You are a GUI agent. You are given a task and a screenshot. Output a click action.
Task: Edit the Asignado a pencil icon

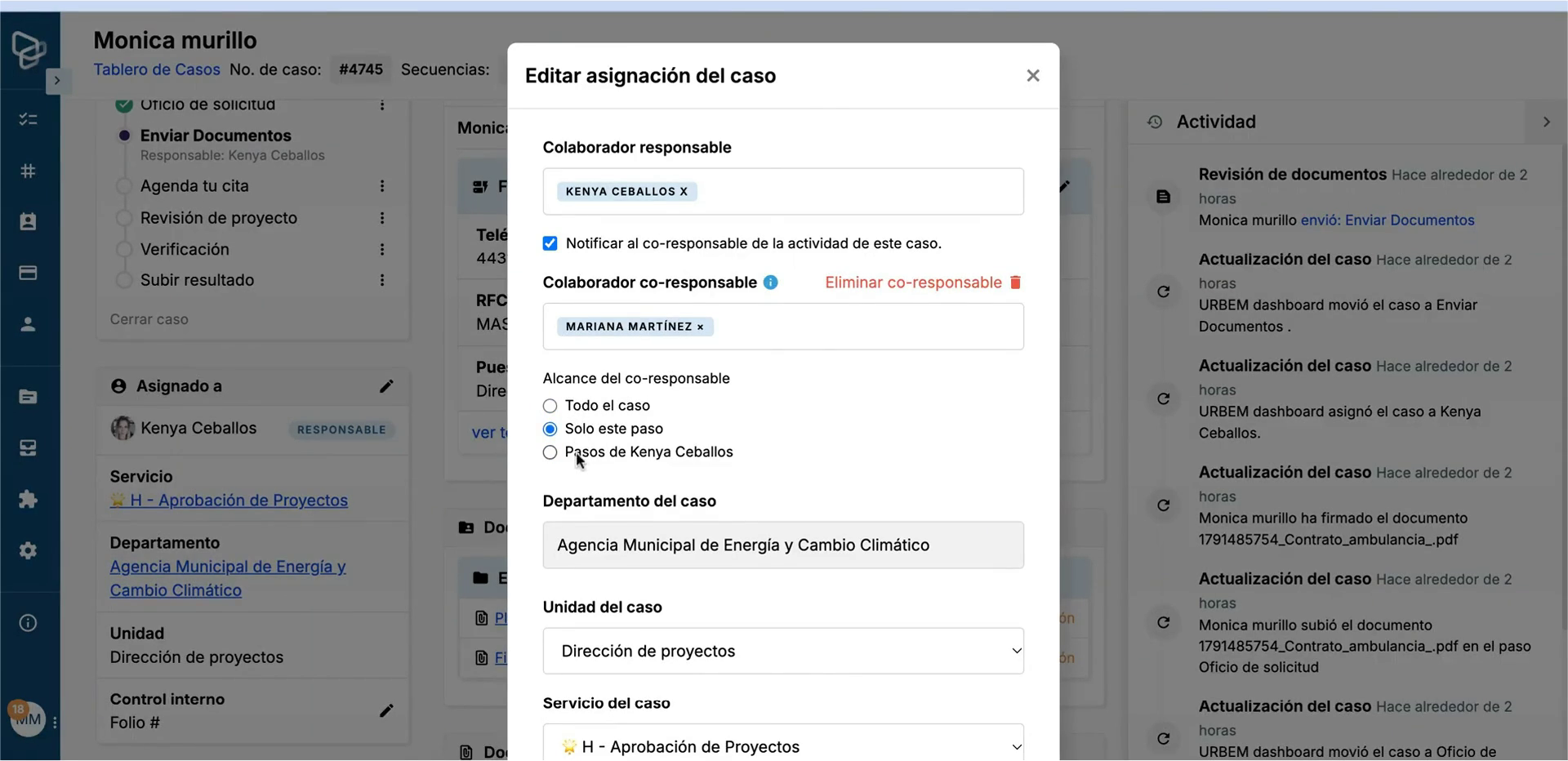coord(386,386)
